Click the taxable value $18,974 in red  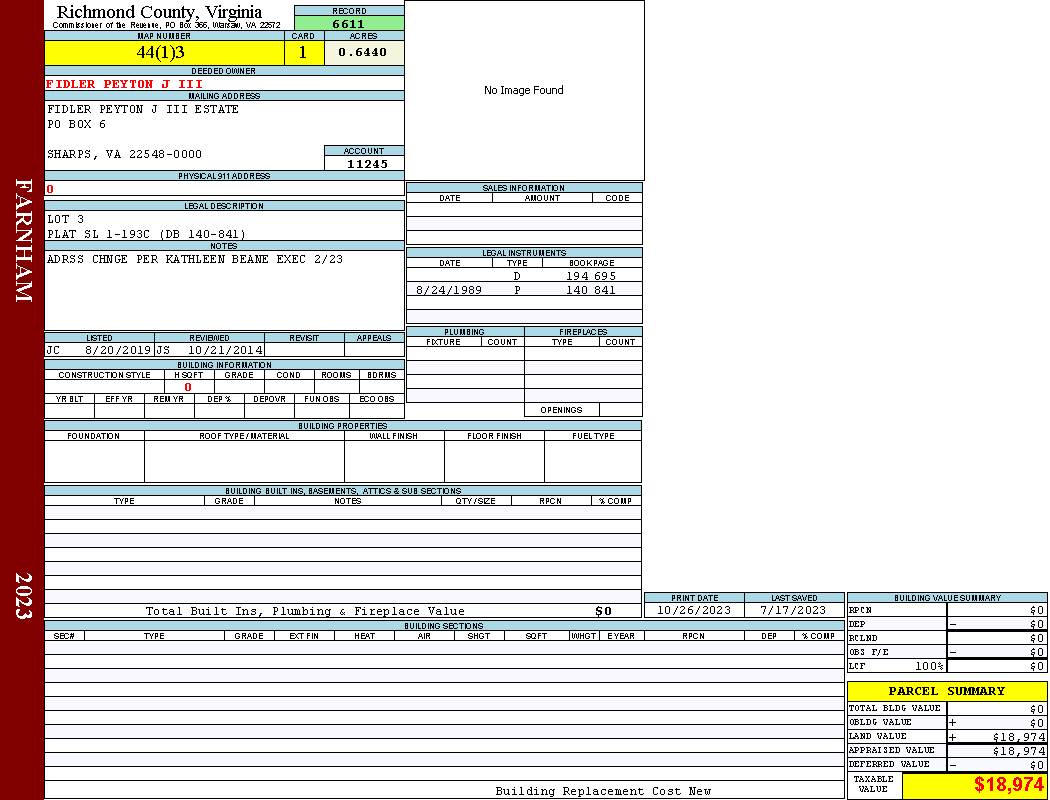(1008, 785)
